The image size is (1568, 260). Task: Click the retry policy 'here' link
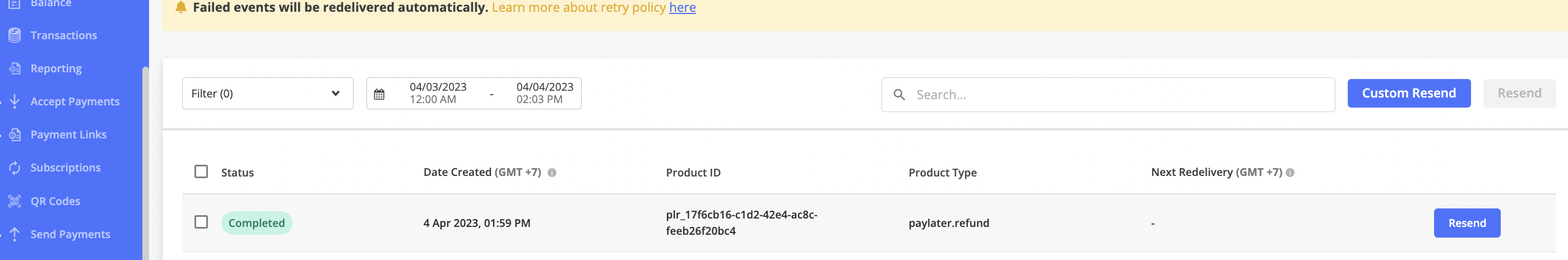click(683, 7)
